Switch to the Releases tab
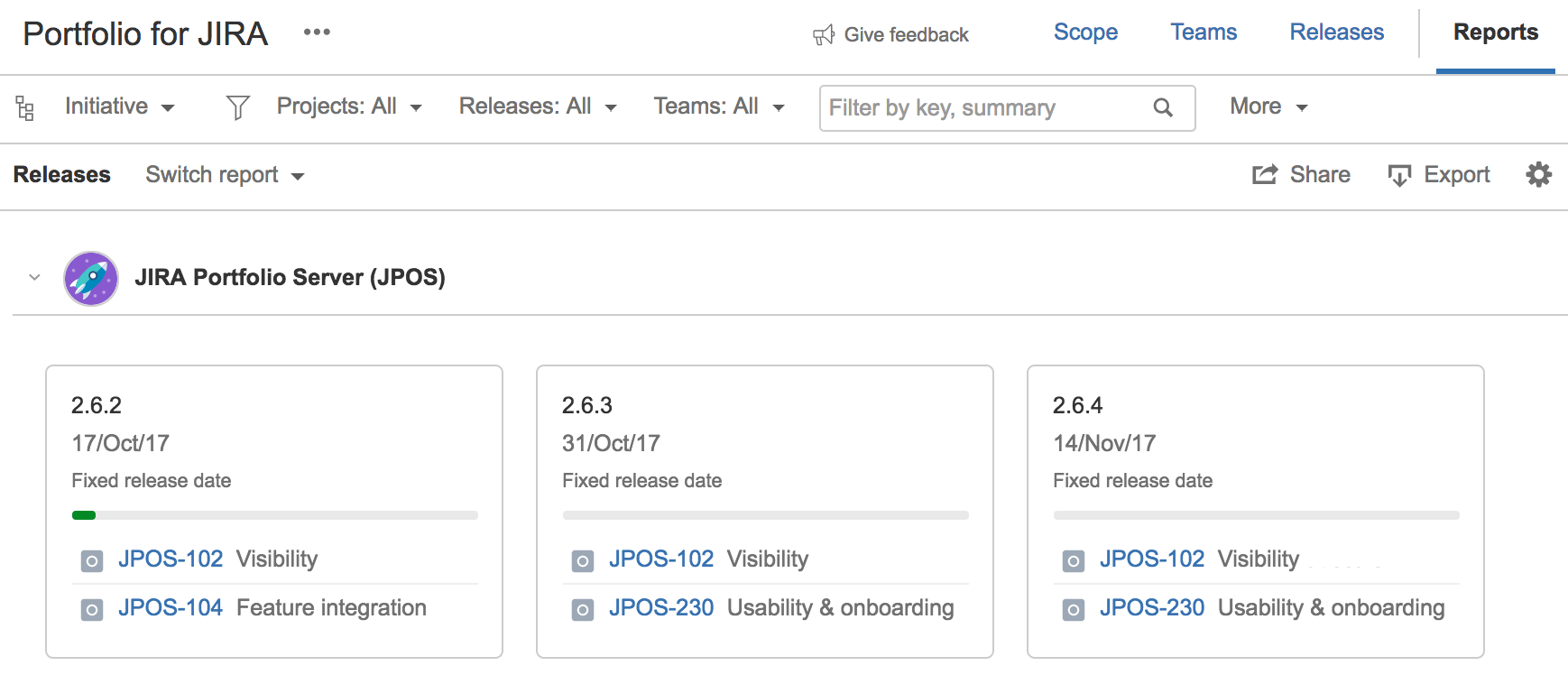1568x684 pixels. pos(1336,32)
